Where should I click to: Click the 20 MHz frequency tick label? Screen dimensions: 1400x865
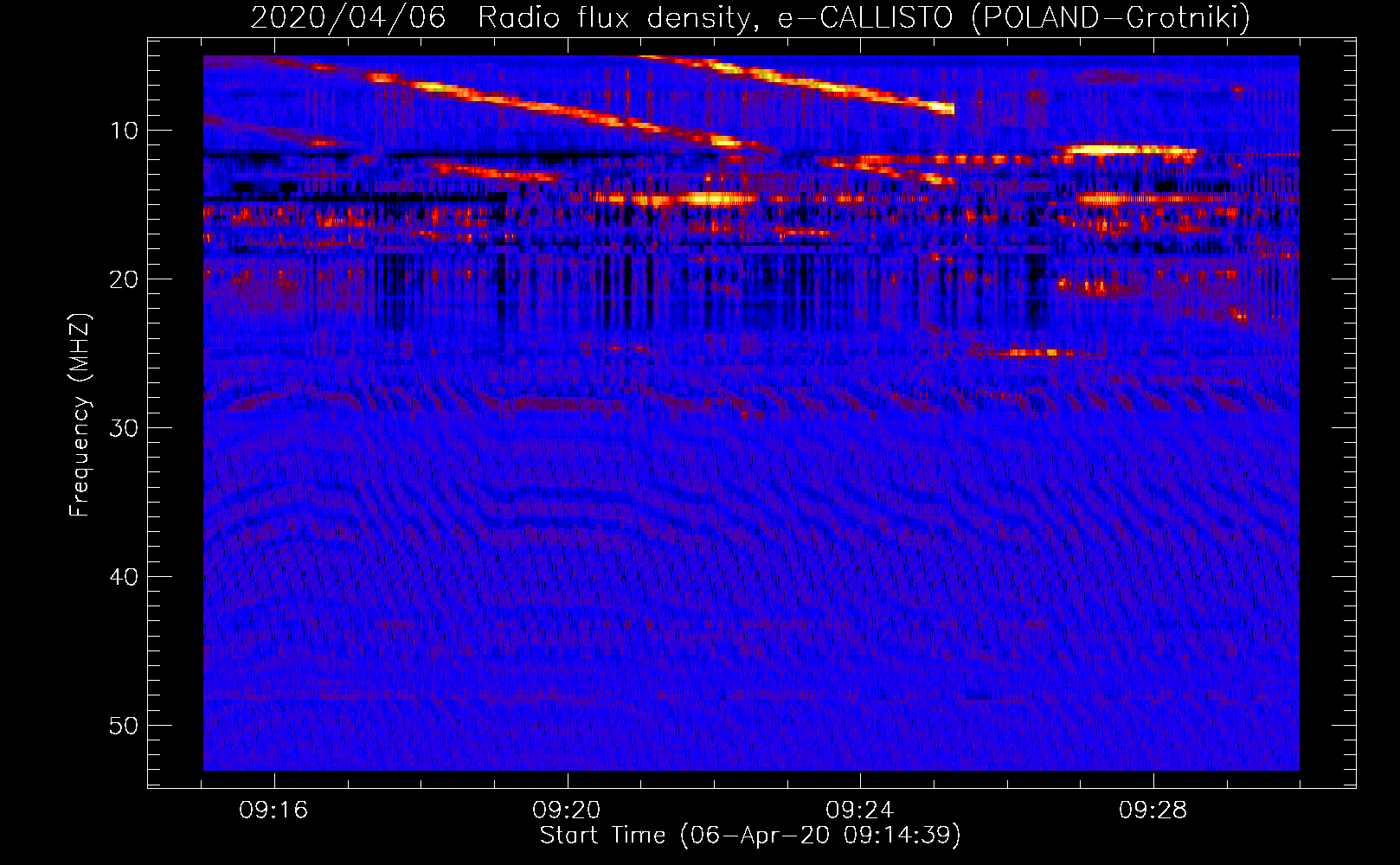124,279
